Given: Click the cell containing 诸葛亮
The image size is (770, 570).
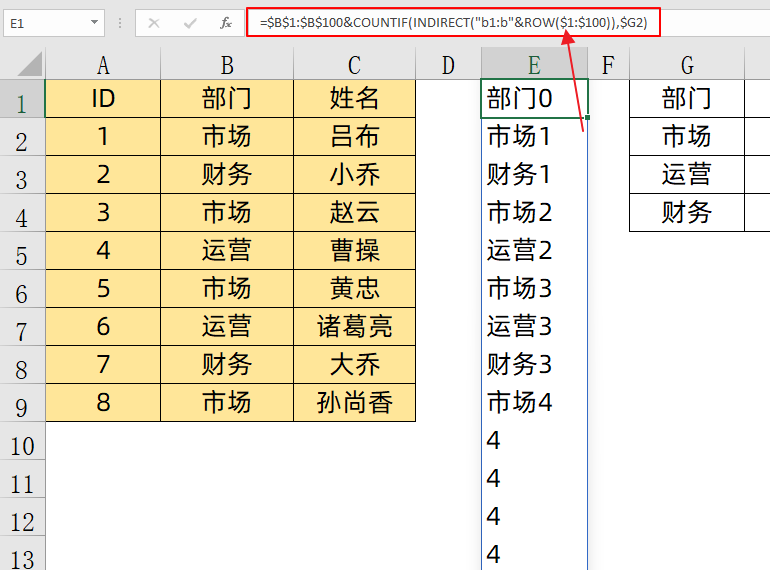Looking at the screenshot, I should (355, 326).
